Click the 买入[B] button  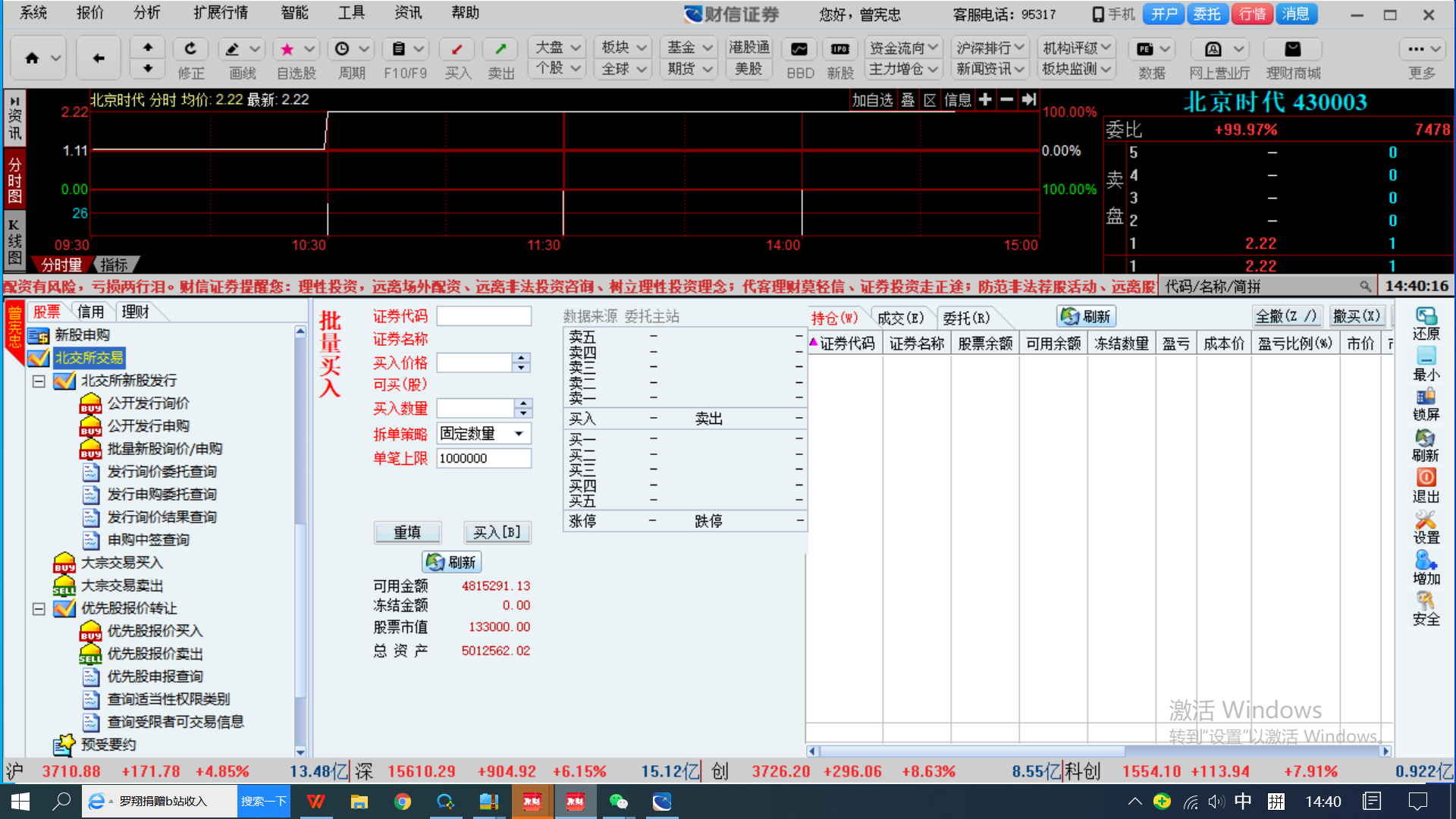(497, 532)
